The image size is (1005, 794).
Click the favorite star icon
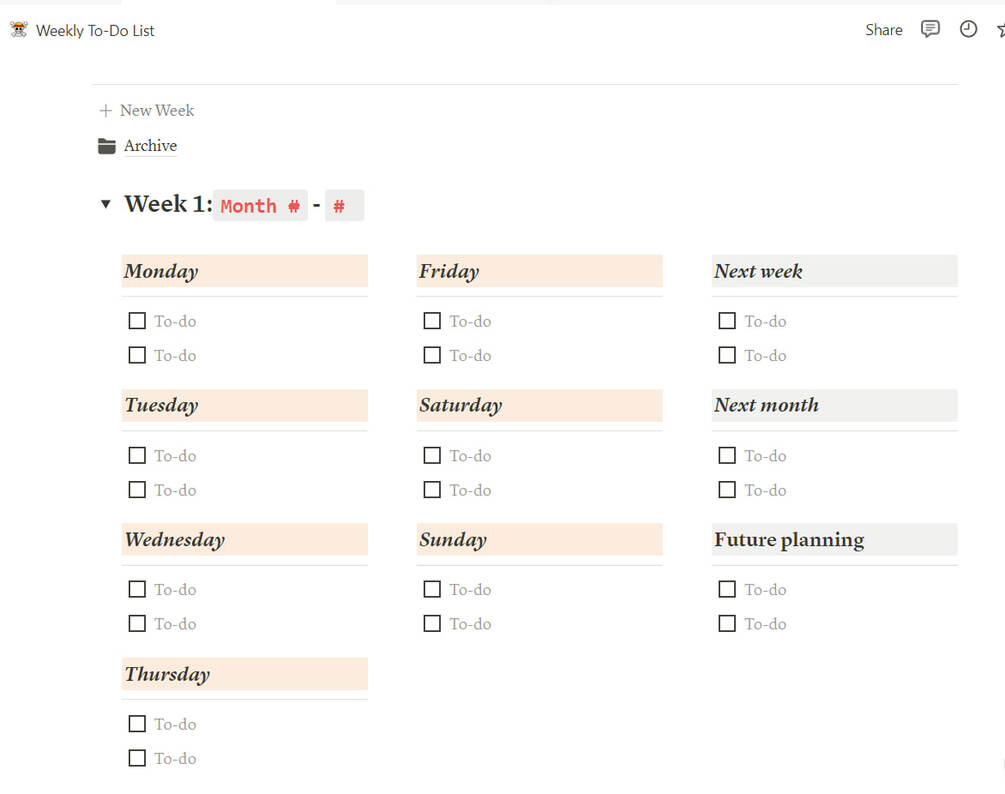click(x=1000, y=30)
